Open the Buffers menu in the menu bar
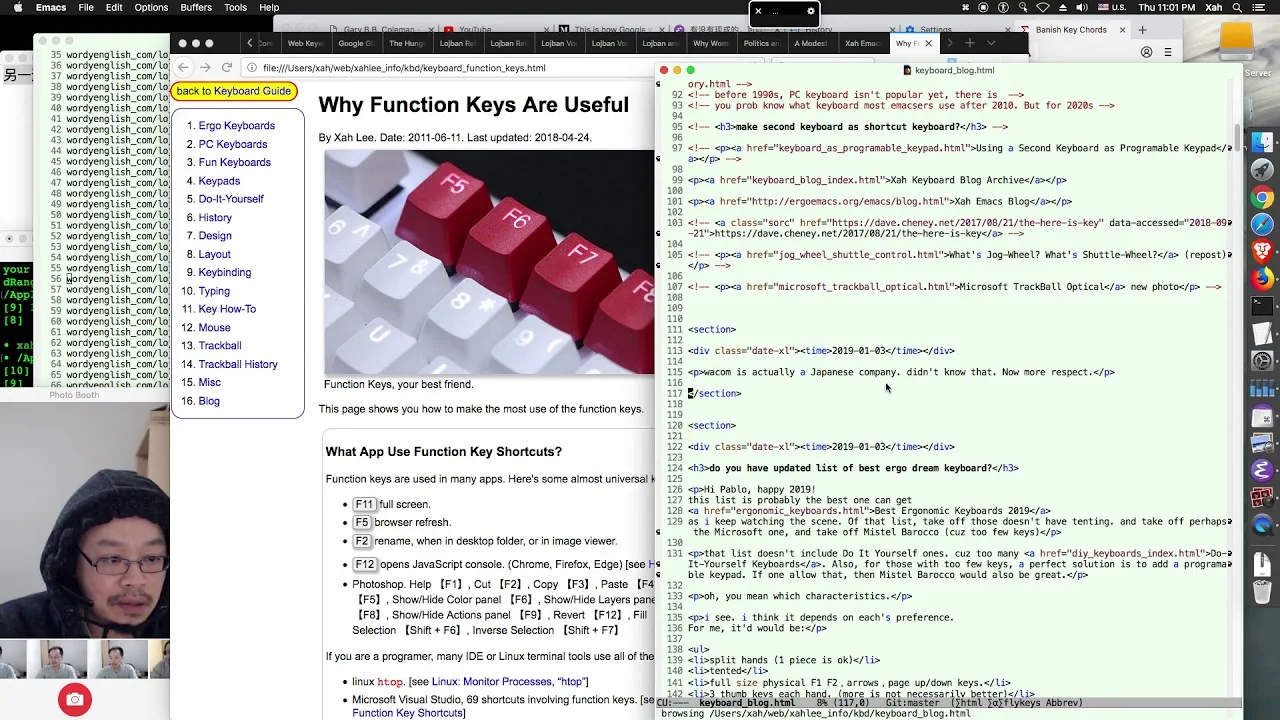The image size is (1280, 720). [196, 8]
